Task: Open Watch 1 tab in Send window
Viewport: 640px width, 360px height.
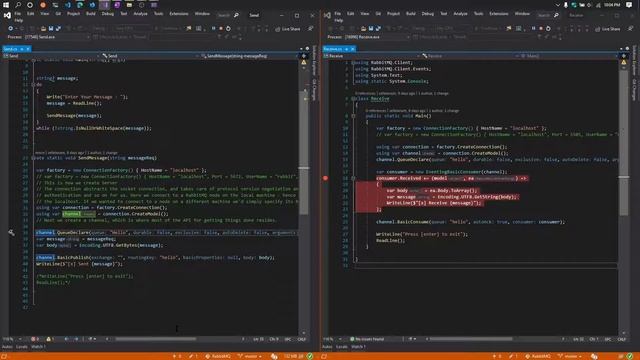Action: point(38,347)
